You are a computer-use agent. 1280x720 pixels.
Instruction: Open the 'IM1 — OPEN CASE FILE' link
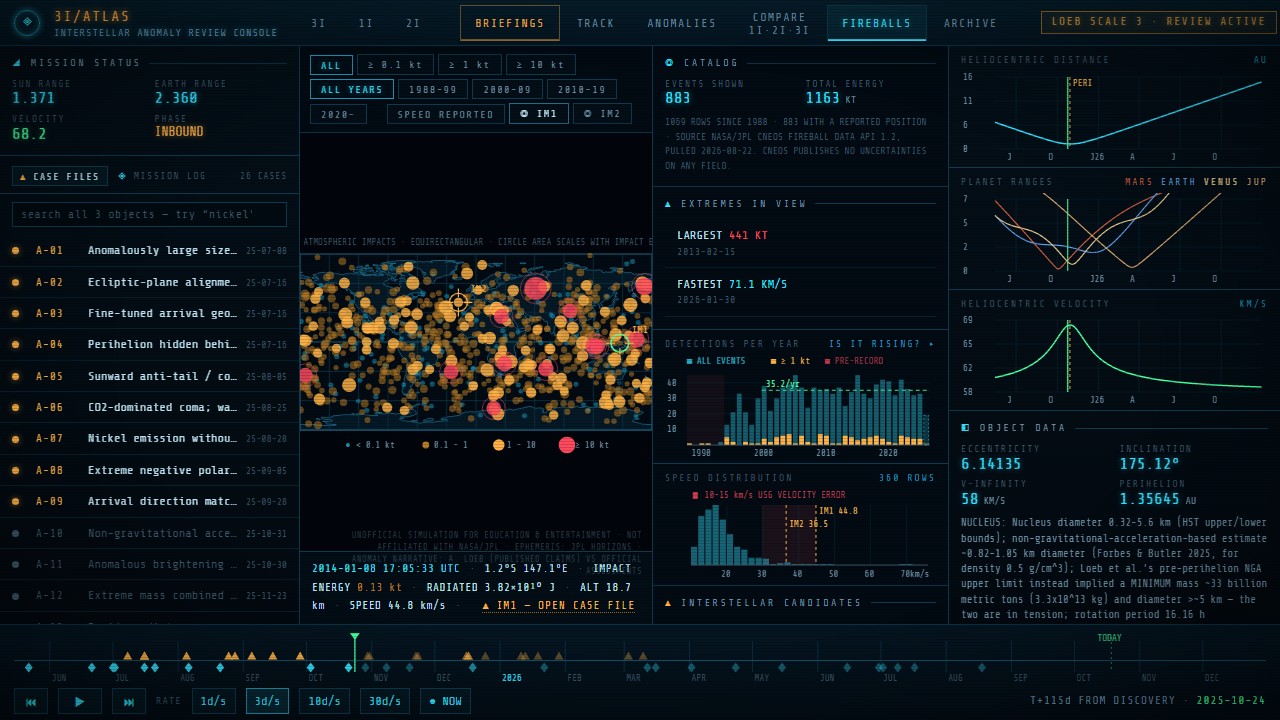pos(558,606)
